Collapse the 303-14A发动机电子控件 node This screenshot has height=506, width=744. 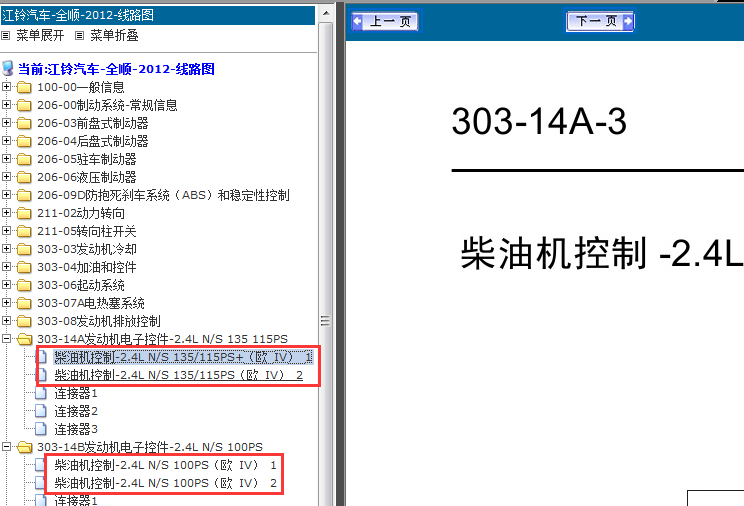pyautogui.click(x=7, y=339)
